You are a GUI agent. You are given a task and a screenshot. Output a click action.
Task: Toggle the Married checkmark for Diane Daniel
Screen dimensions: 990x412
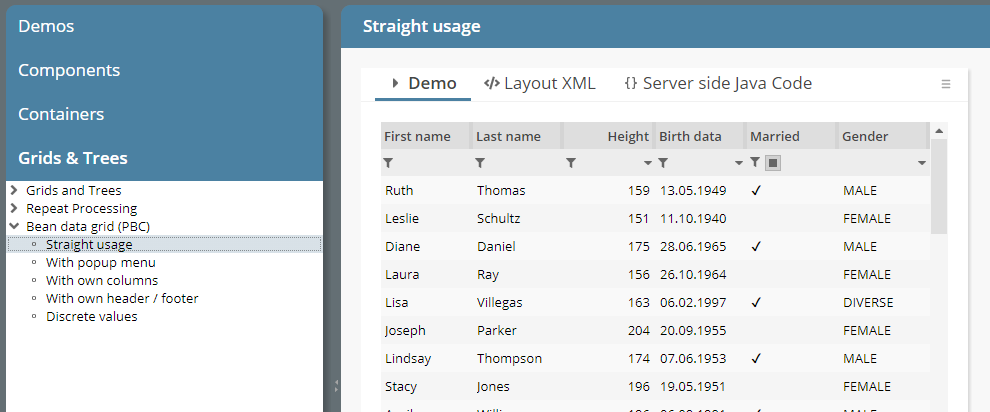click(757, 246)
